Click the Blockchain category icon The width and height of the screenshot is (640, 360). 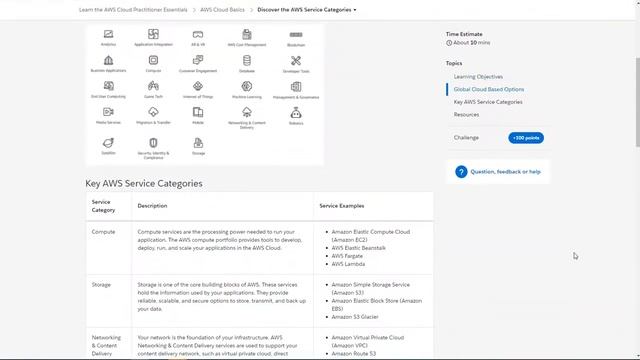coord(296,35)
